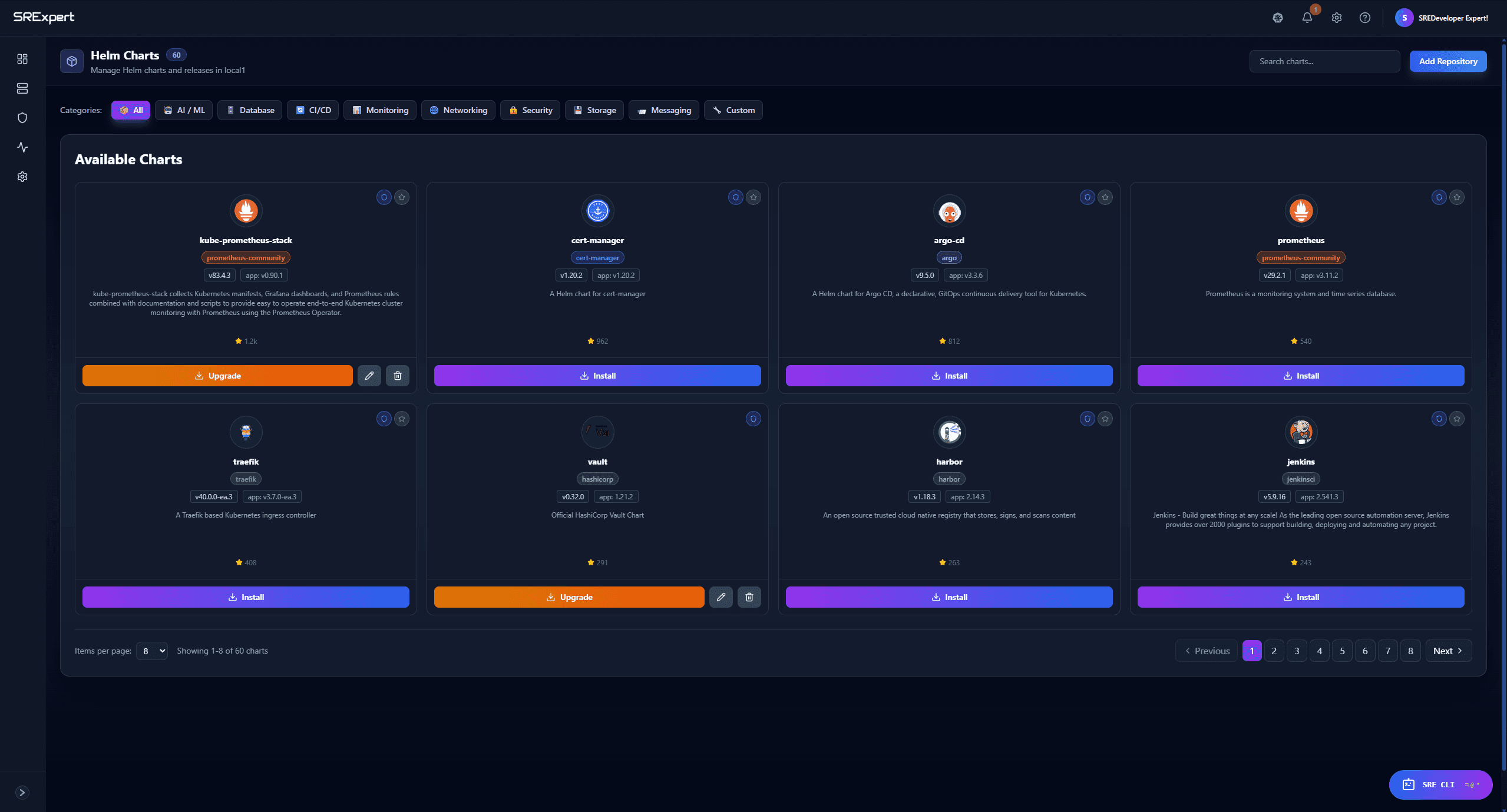Star the jenkins chart
This screenshot has height=812, width=1507.
click(x=1456, y=419)
